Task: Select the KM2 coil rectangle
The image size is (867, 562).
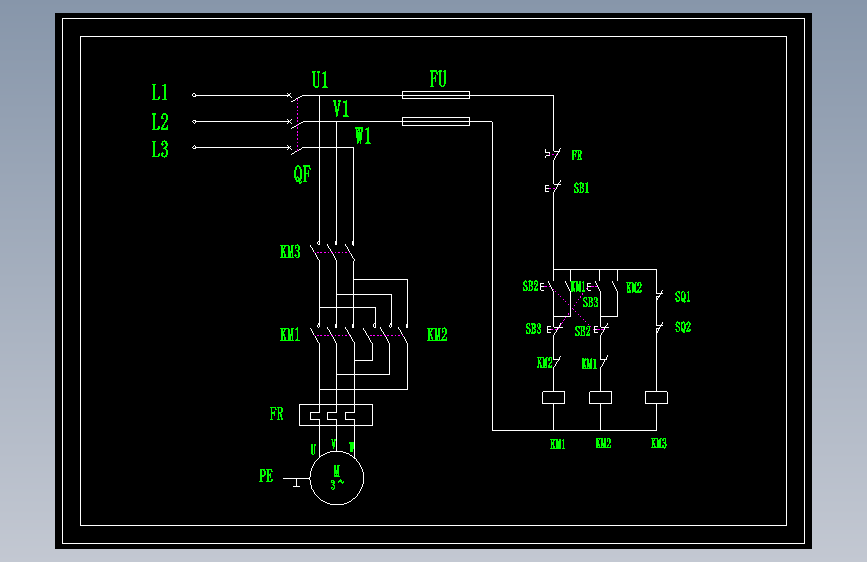Action: point(600,397)
